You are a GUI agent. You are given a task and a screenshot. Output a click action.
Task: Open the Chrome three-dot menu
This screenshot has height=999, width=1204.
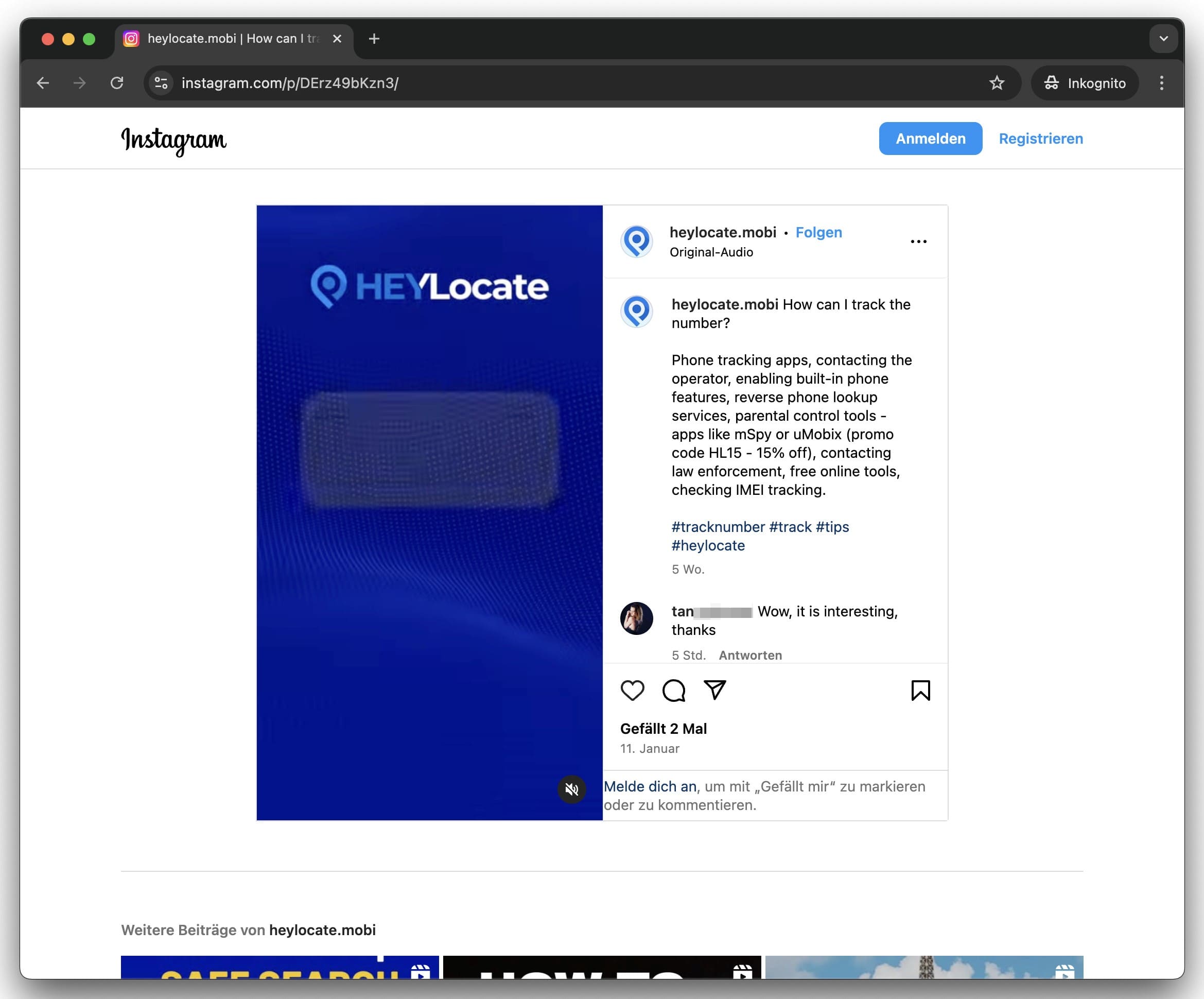coord(1162,83)
